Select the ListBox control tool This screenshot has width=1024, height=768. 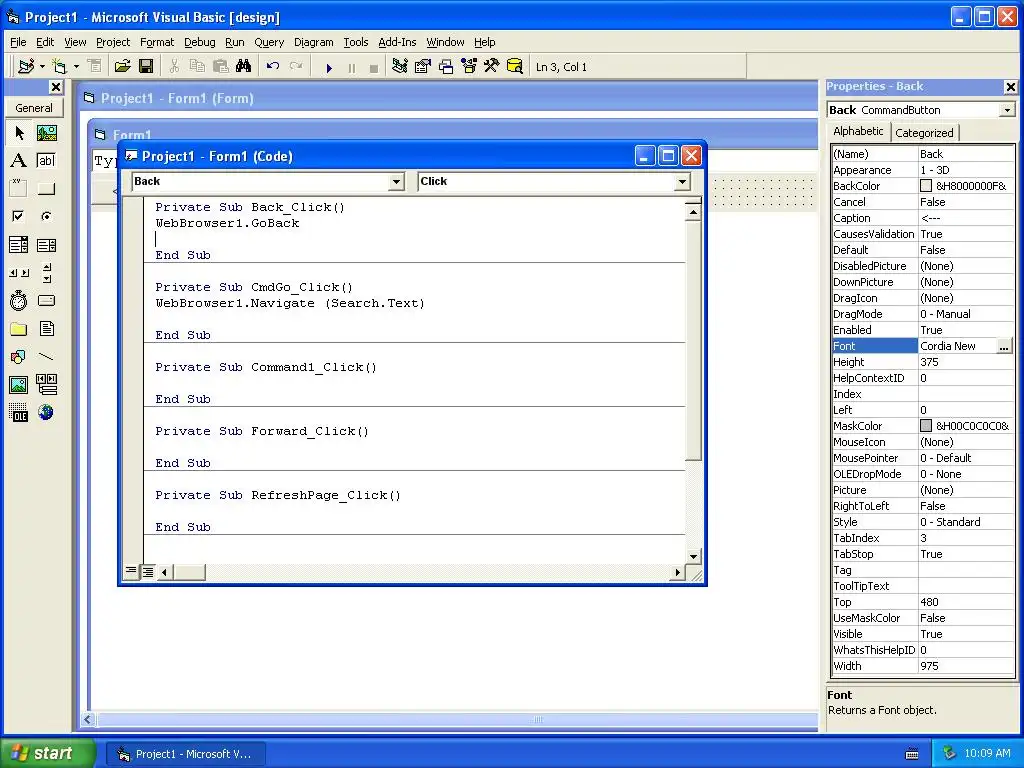[x=46, y=245]
